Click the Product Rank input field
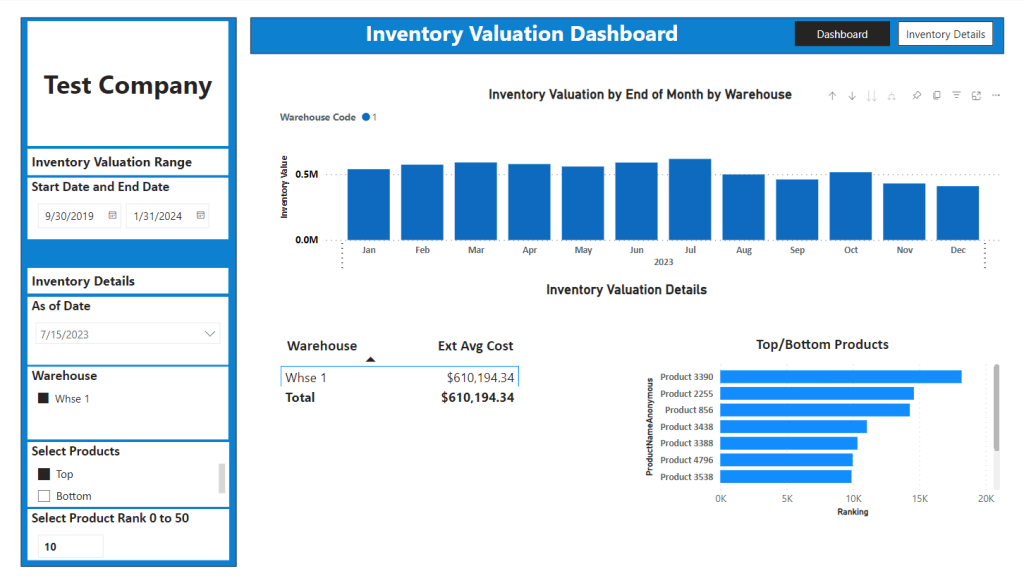The image size is (1024, 576). point(71,547)
